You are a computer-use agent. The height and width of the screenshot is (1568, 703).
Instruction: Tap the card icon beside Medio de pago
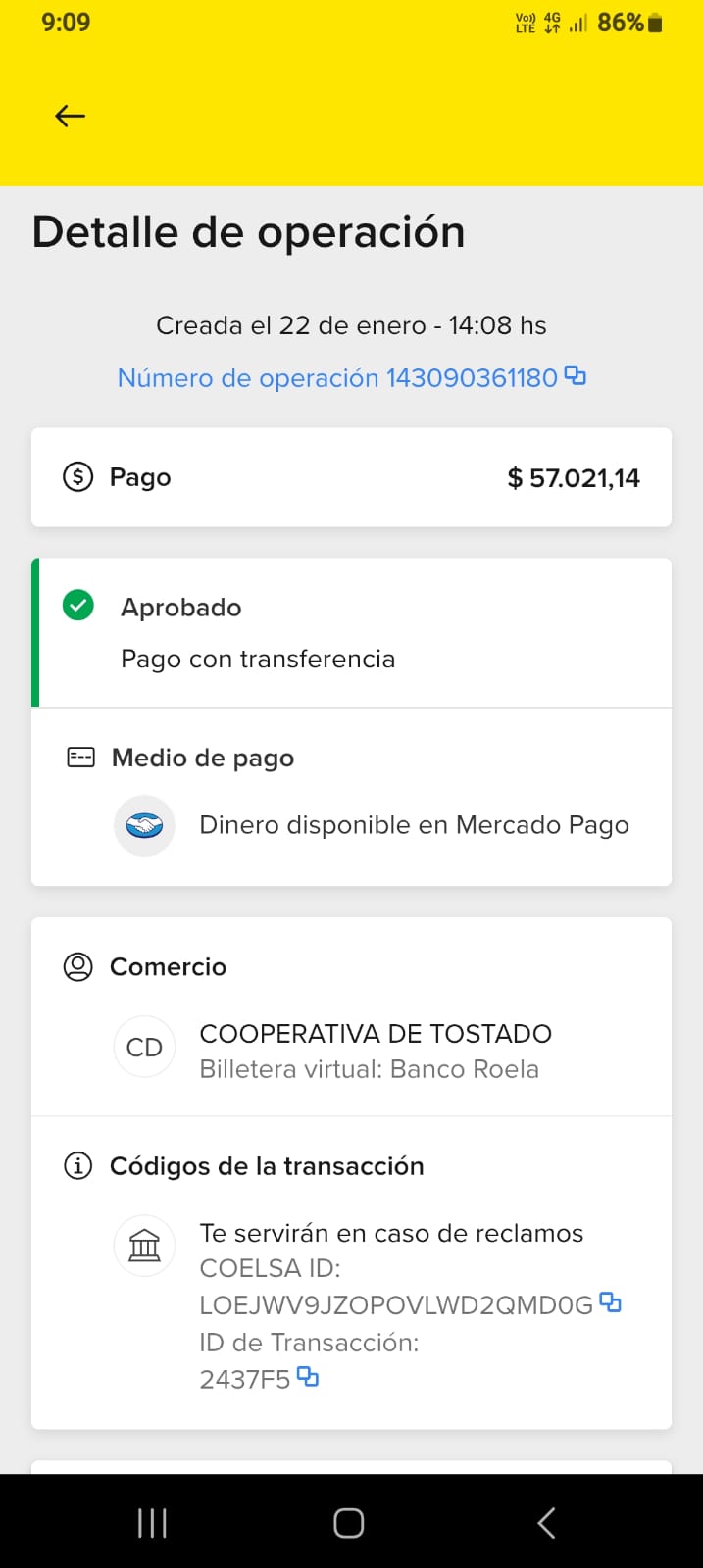pos(80,758)
